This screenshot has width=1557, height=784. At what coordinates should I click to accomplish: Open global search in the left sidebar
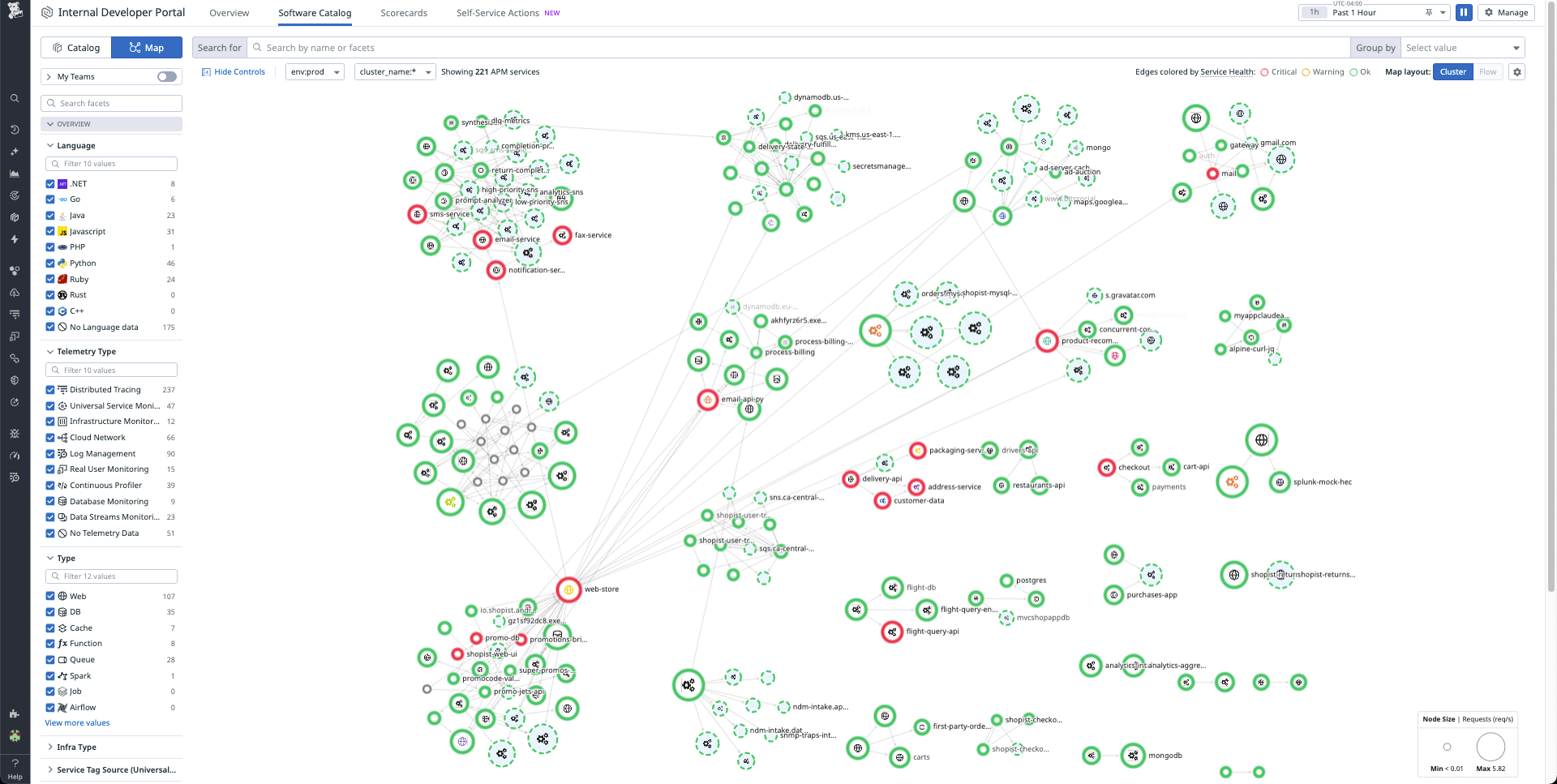point(15,98)
